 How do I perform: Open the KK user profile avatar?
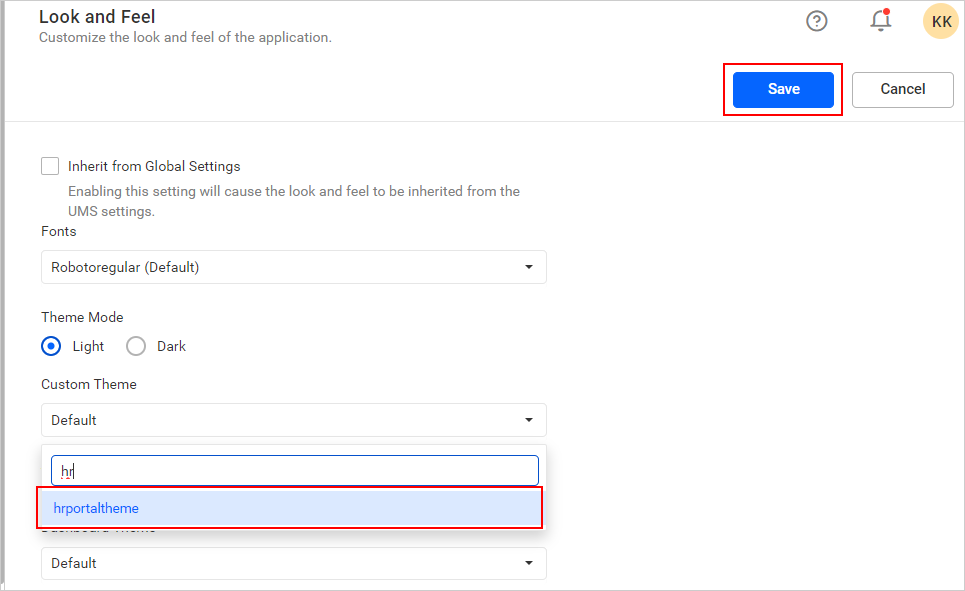pyautogui.click(x=941, y=21)
